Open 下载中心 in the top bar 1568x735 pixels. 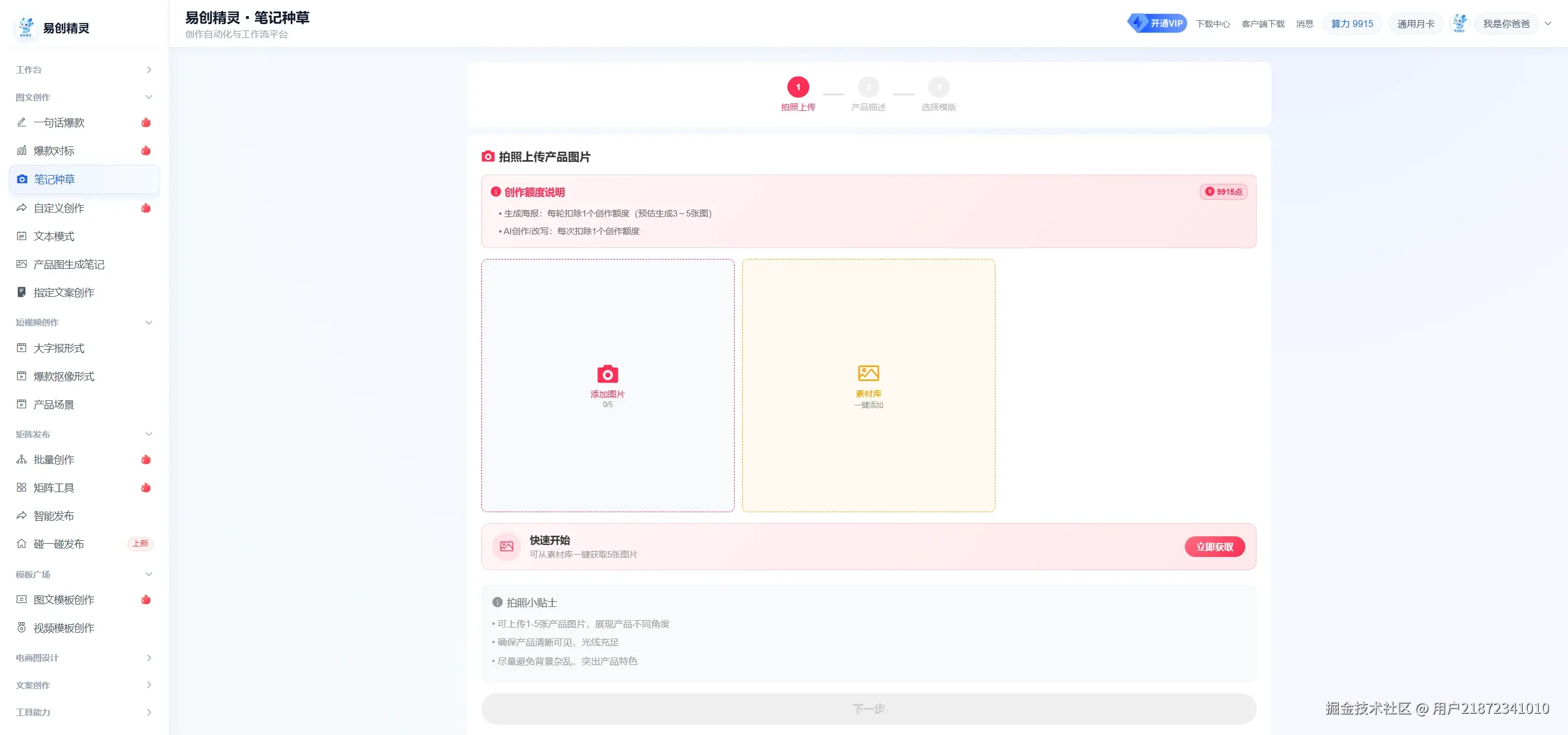[x=1213, y=23]
